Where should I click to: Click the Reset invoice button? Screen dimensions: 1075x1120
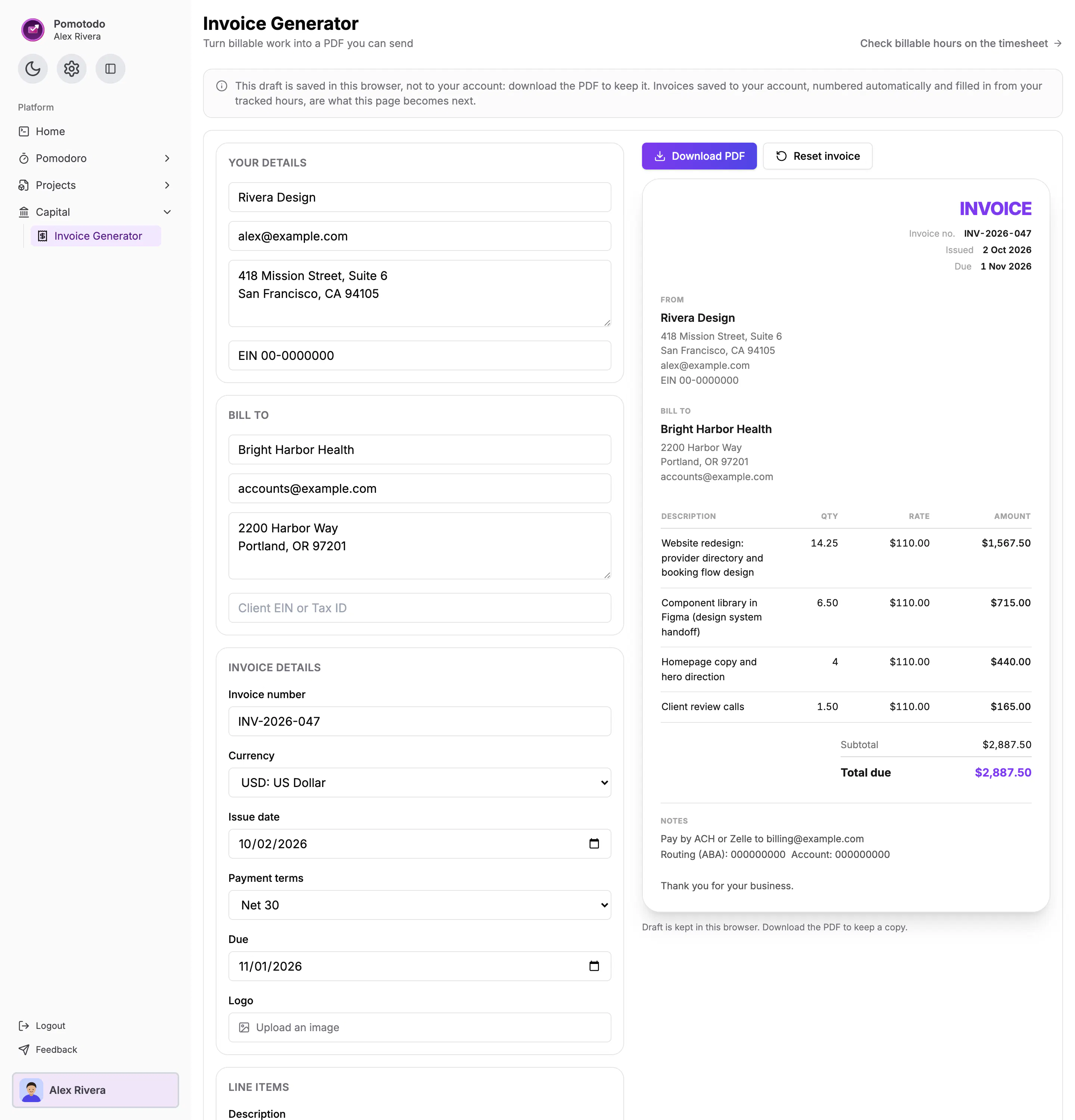817,156
